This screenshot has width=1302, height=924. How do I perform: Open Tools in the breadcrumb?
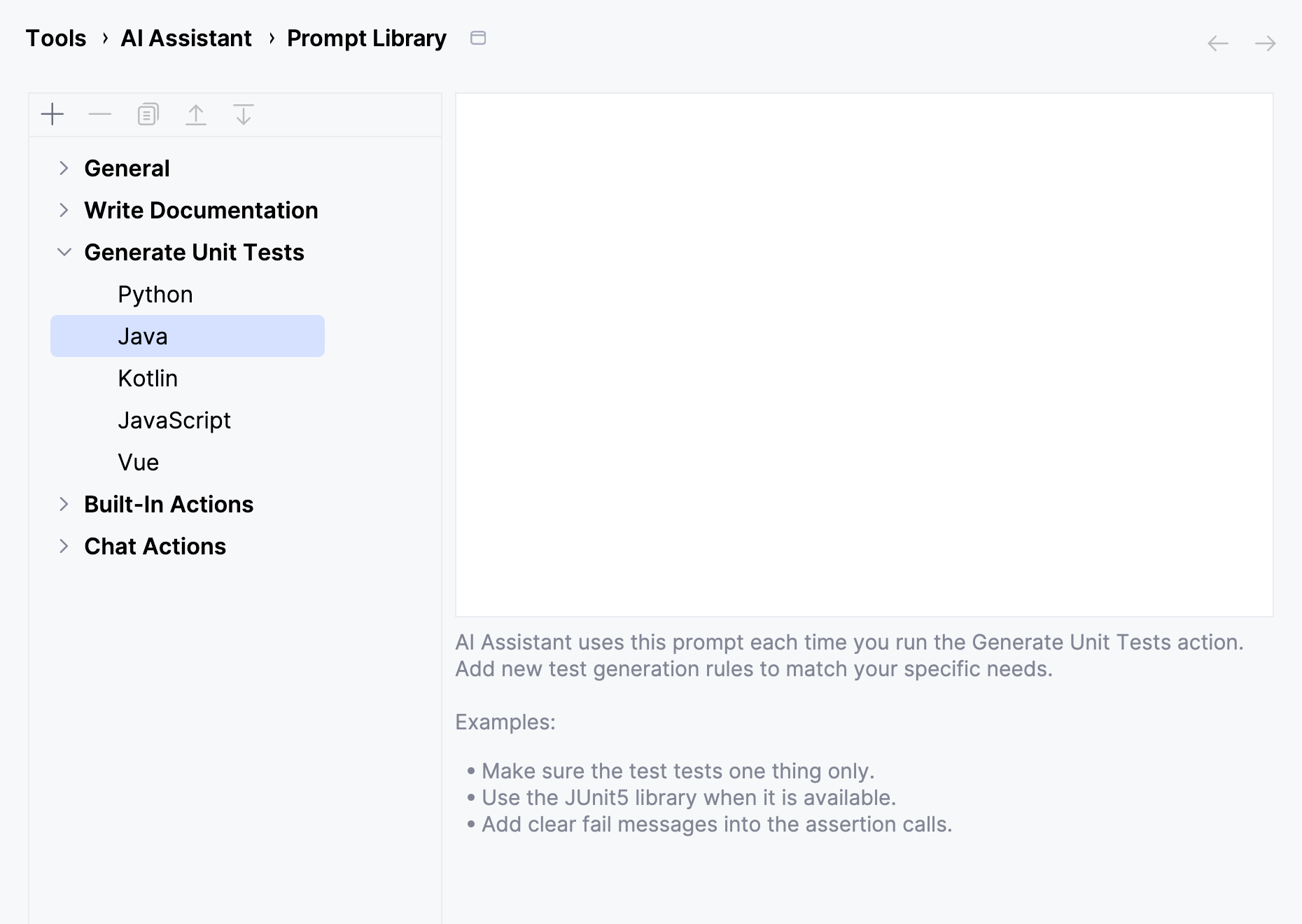click(x=55, y=38)
